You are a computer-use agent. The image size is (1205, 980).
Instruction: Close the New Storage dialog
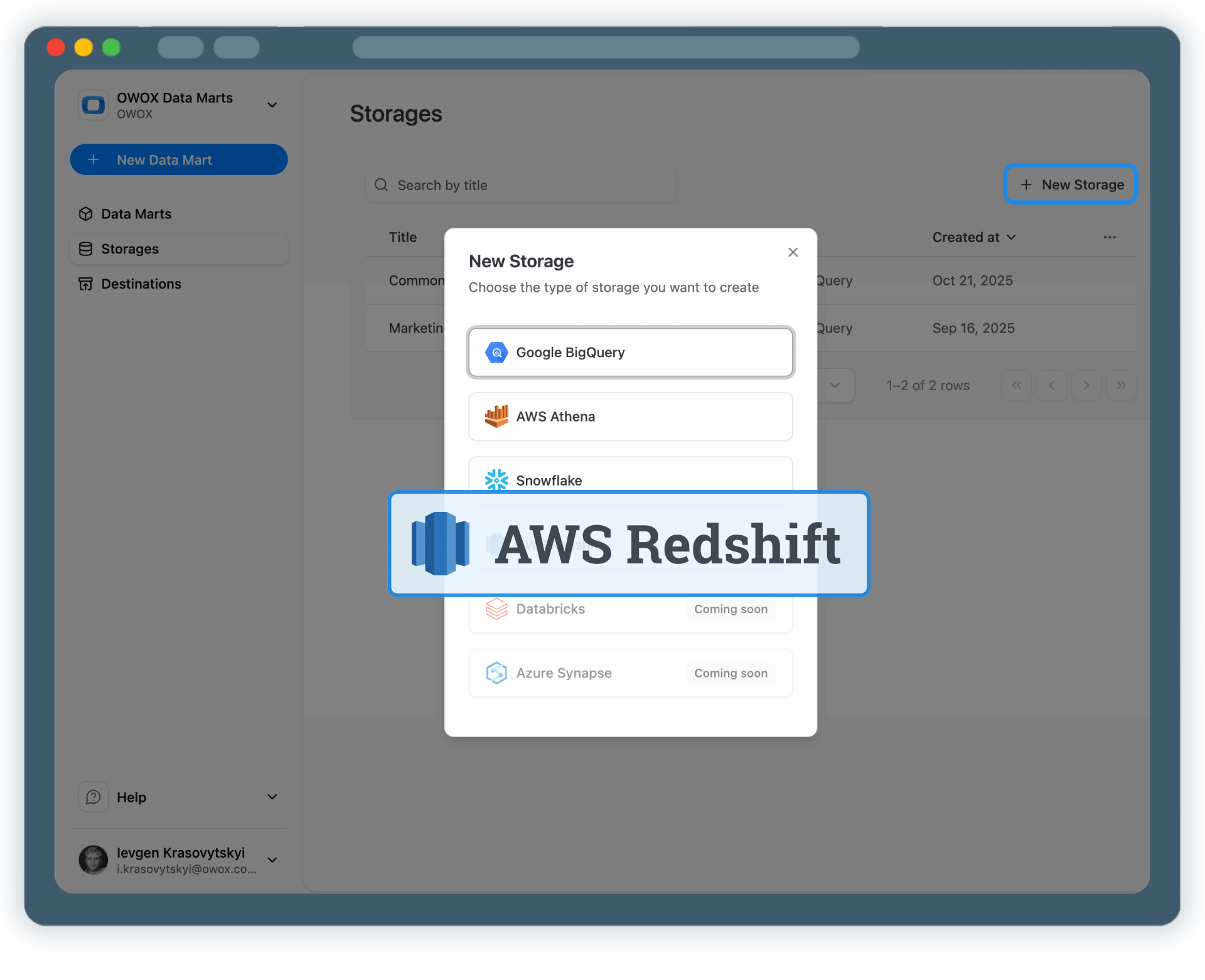[793, 252]
